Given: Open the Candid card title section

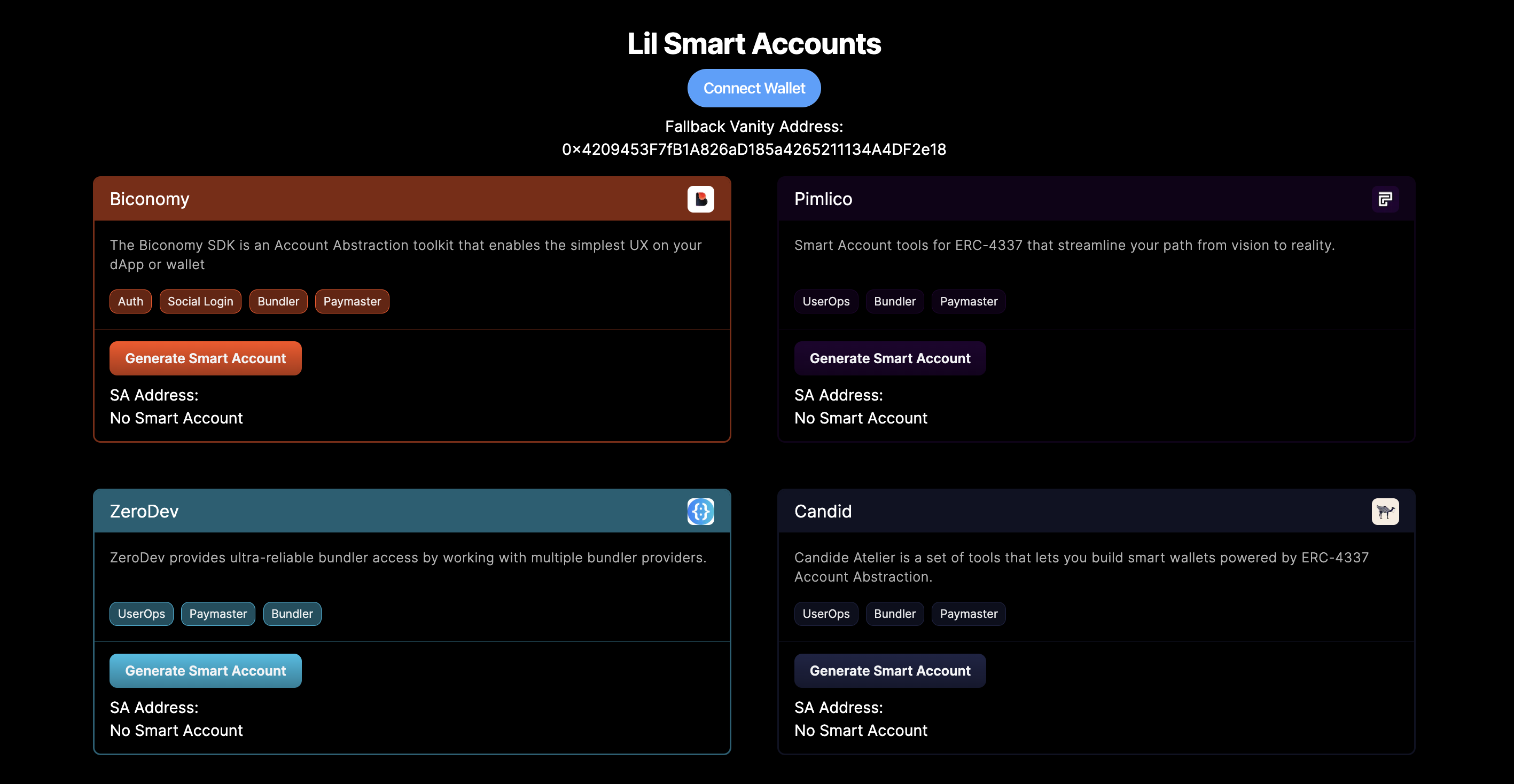Looking at the screenshot, I should click(x=822, y=511).
